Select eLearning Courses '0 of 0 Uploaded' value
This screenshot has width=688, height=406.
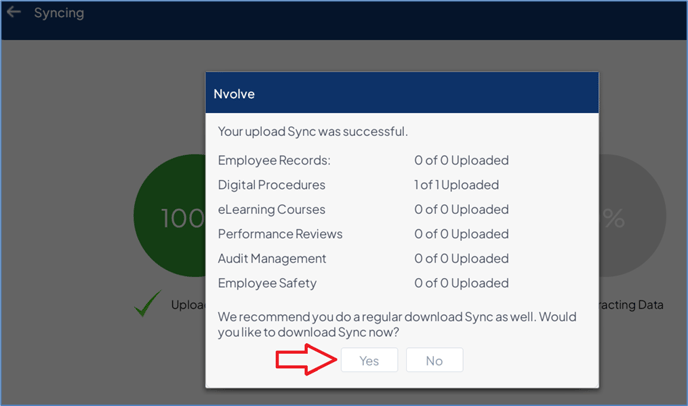[462, 209]
